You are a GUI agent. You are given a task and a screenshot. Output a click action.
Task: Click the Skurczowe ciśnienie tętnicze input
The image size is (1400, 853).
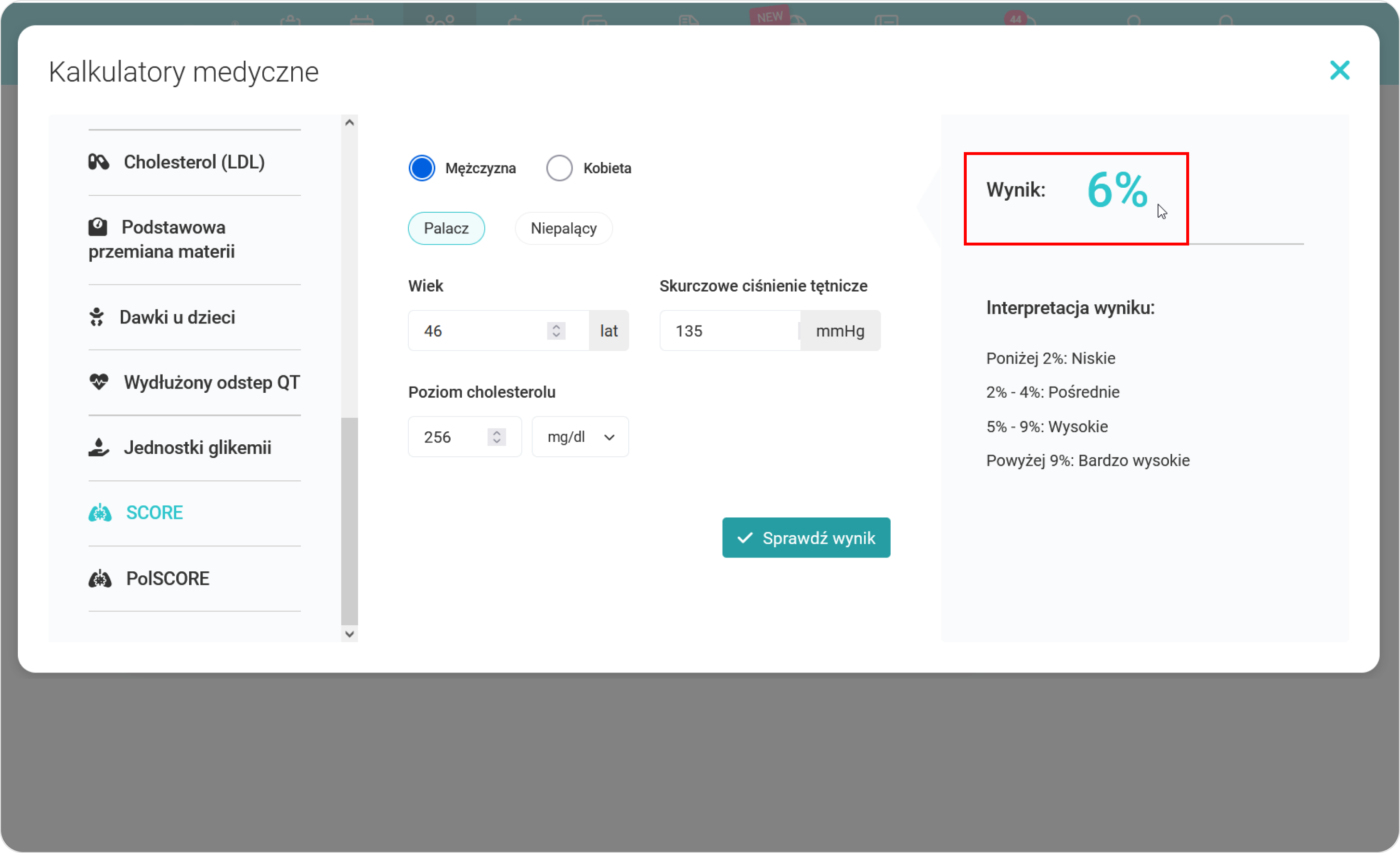pos(729,331)
